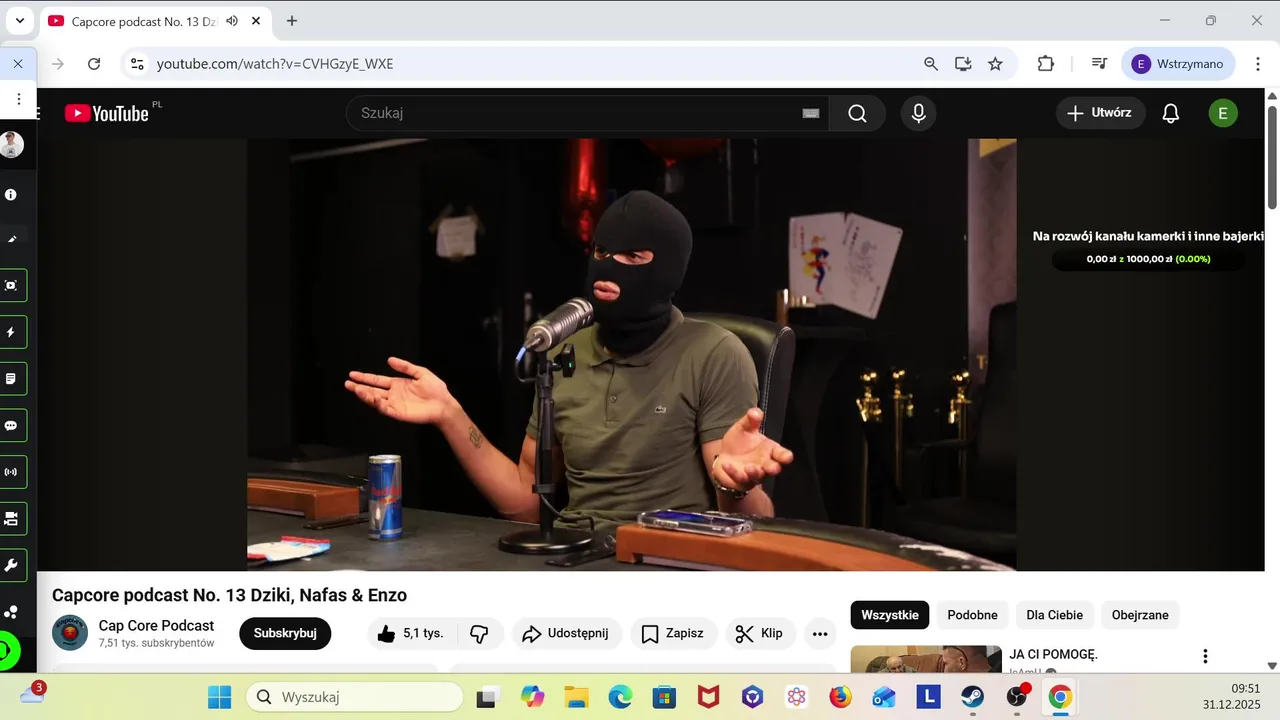Open the Chrome extensions puzzle icon

1046,64
